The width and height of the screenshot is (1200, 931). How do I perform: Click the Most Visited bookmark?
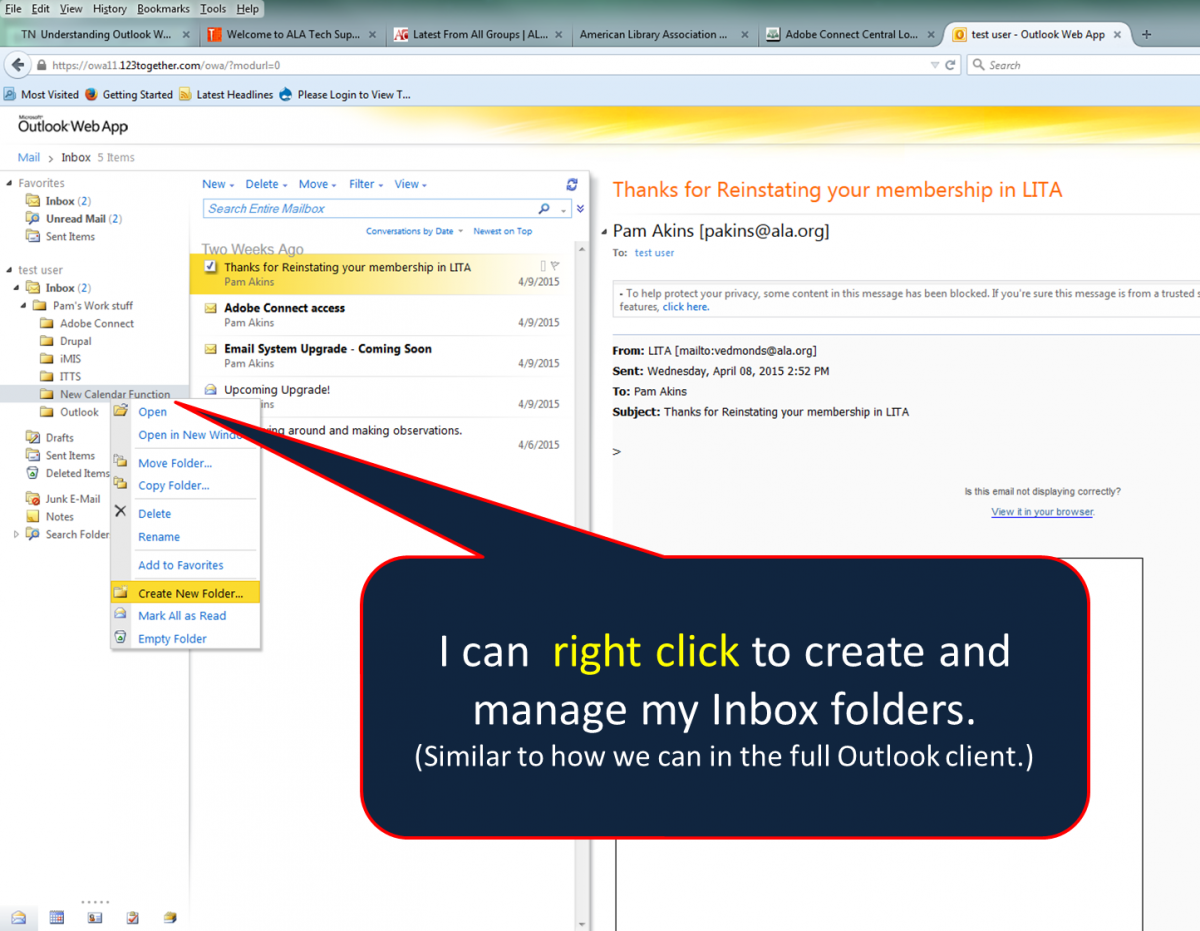pyautogui.click(x=41, y=95)
